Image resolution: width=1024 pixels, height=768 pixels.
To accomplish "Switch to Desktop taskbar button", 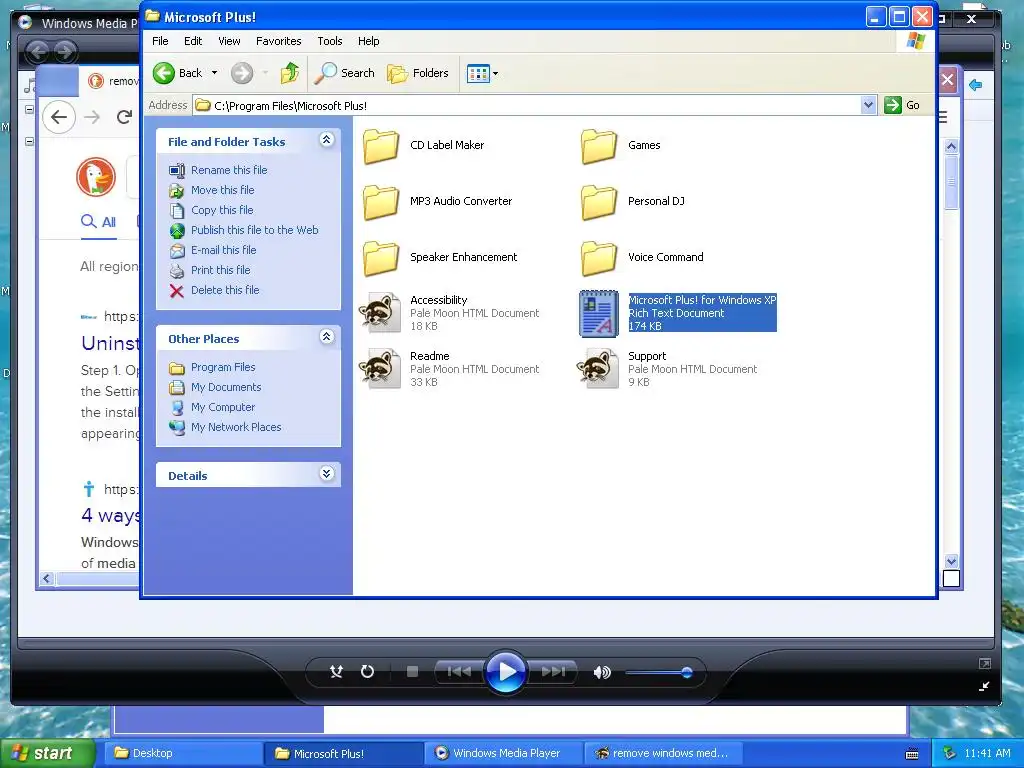I will [182, 753].
